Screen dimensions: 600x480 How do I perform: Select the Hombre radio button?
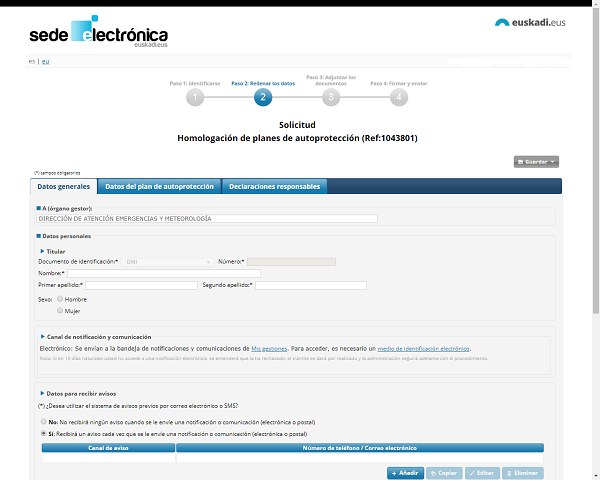click(x=60, y=299)
